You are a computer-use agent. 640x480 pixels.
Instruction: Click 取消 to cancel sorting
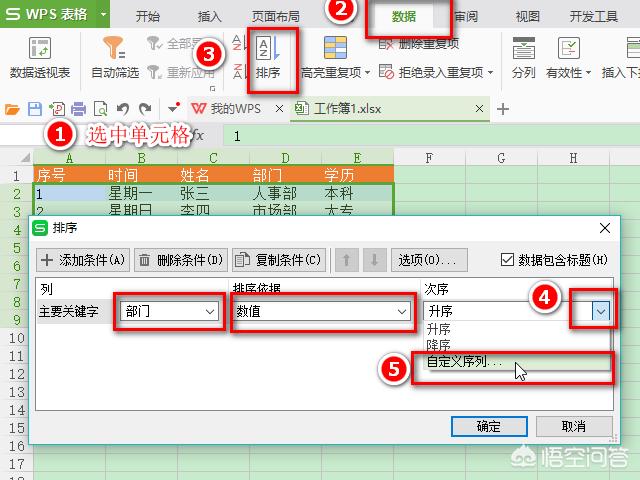(574, 427)
